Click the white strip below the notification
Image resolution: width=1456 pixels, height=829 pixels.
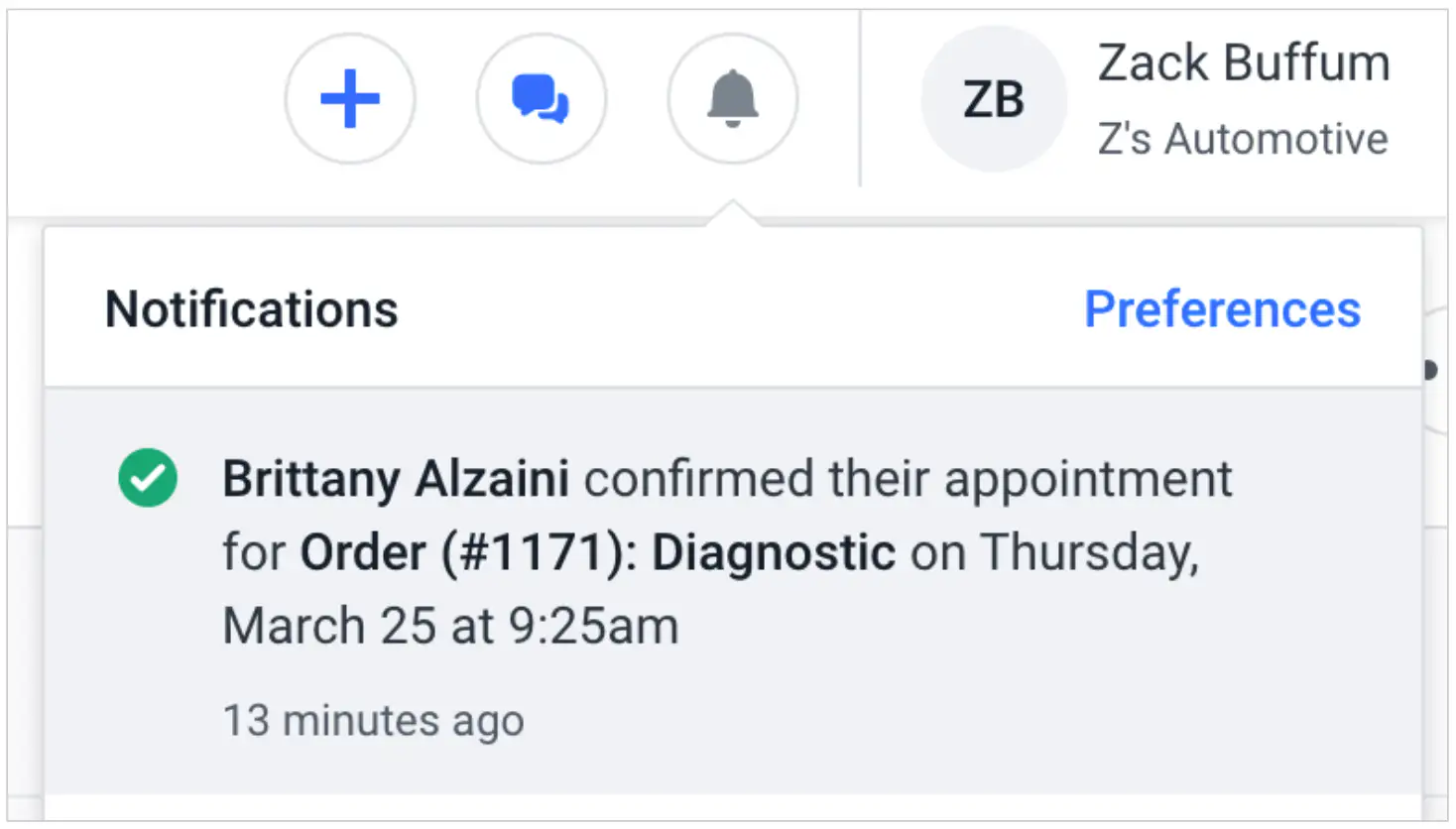tap(732, 807)
